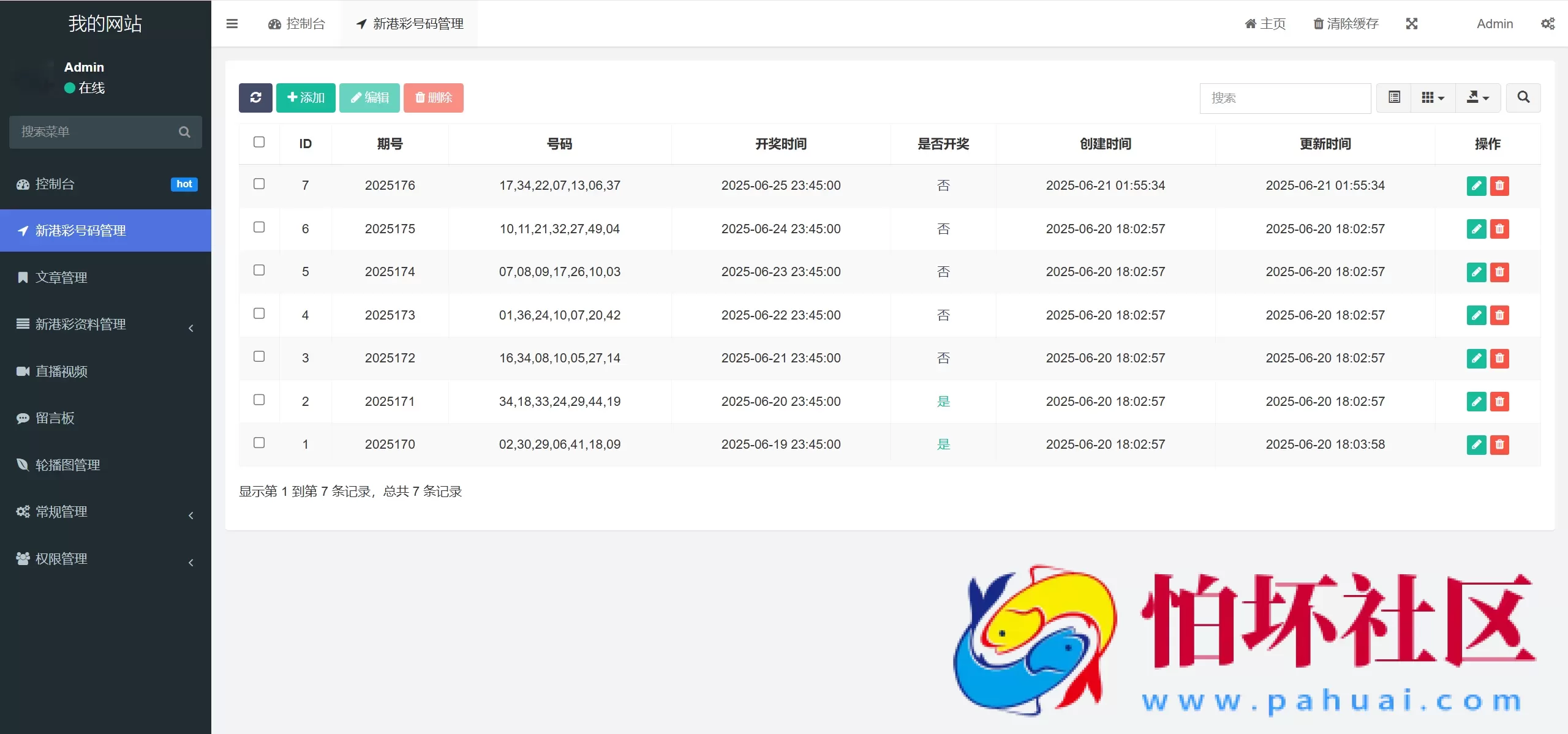Open the column visibility dropdown

coord(1433,97)
